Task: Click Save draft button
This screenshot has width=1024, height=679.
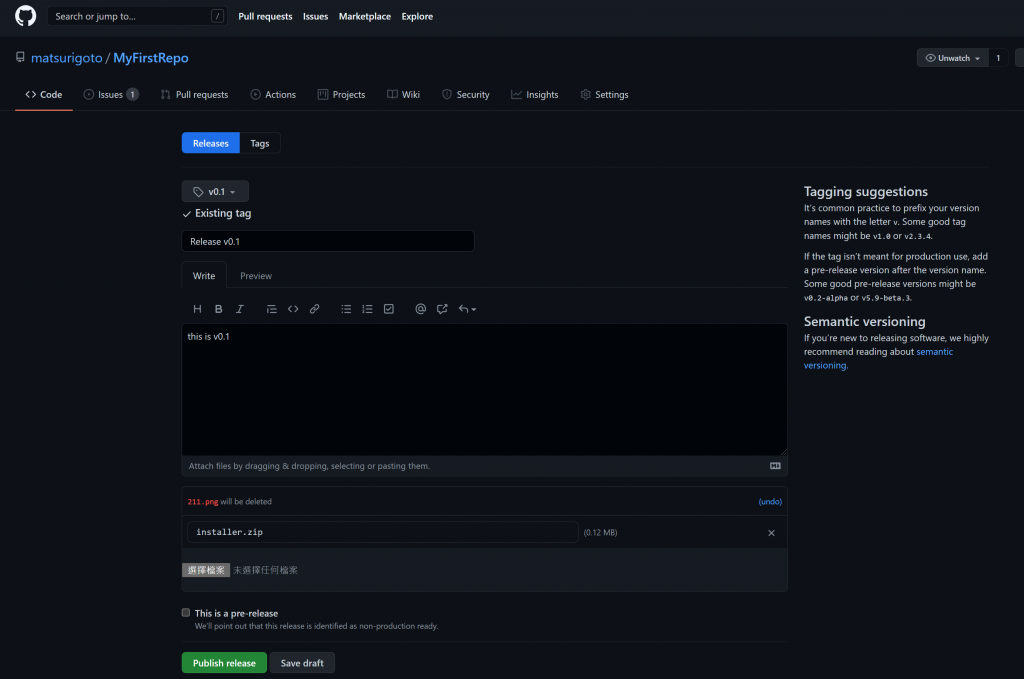Action: pos(302,663)
